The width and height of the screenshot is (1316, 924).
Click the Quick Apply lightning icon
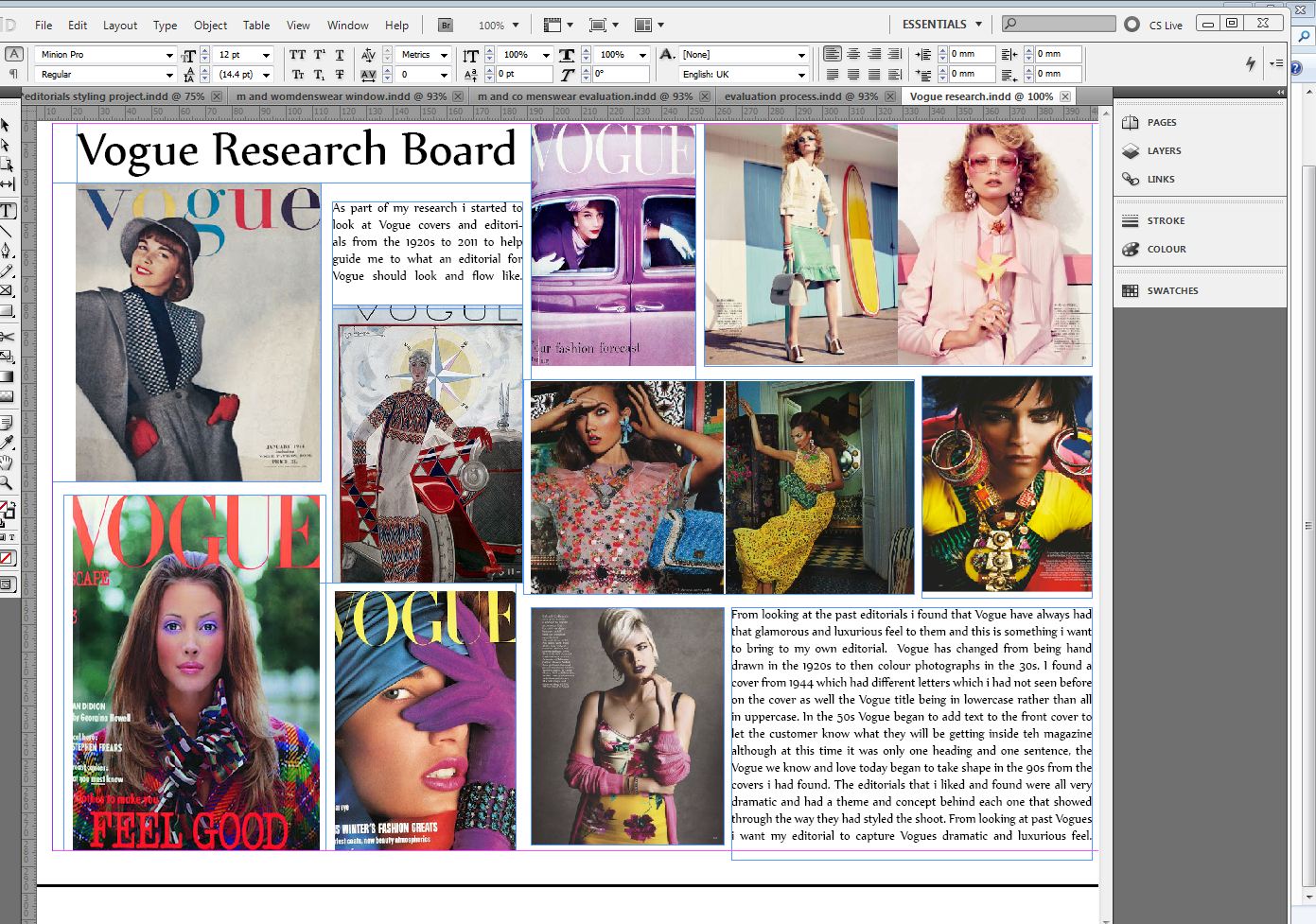[x=1251, y=63]
